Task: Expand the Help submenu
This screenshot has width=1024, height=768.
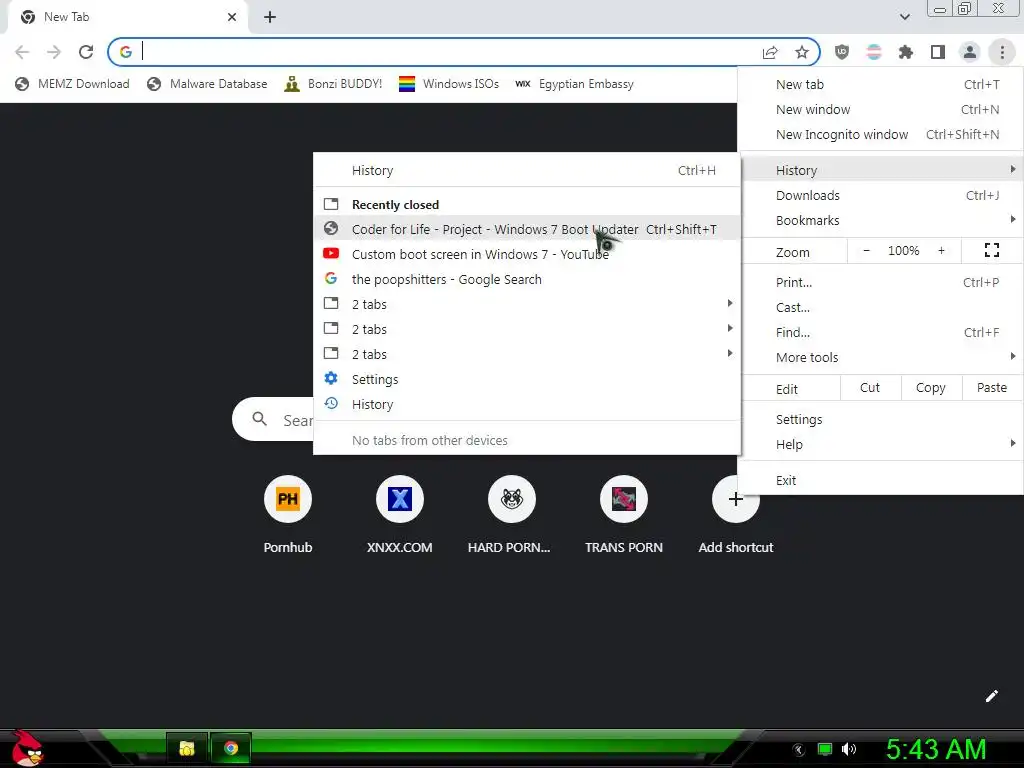Action: coord(880,444)
